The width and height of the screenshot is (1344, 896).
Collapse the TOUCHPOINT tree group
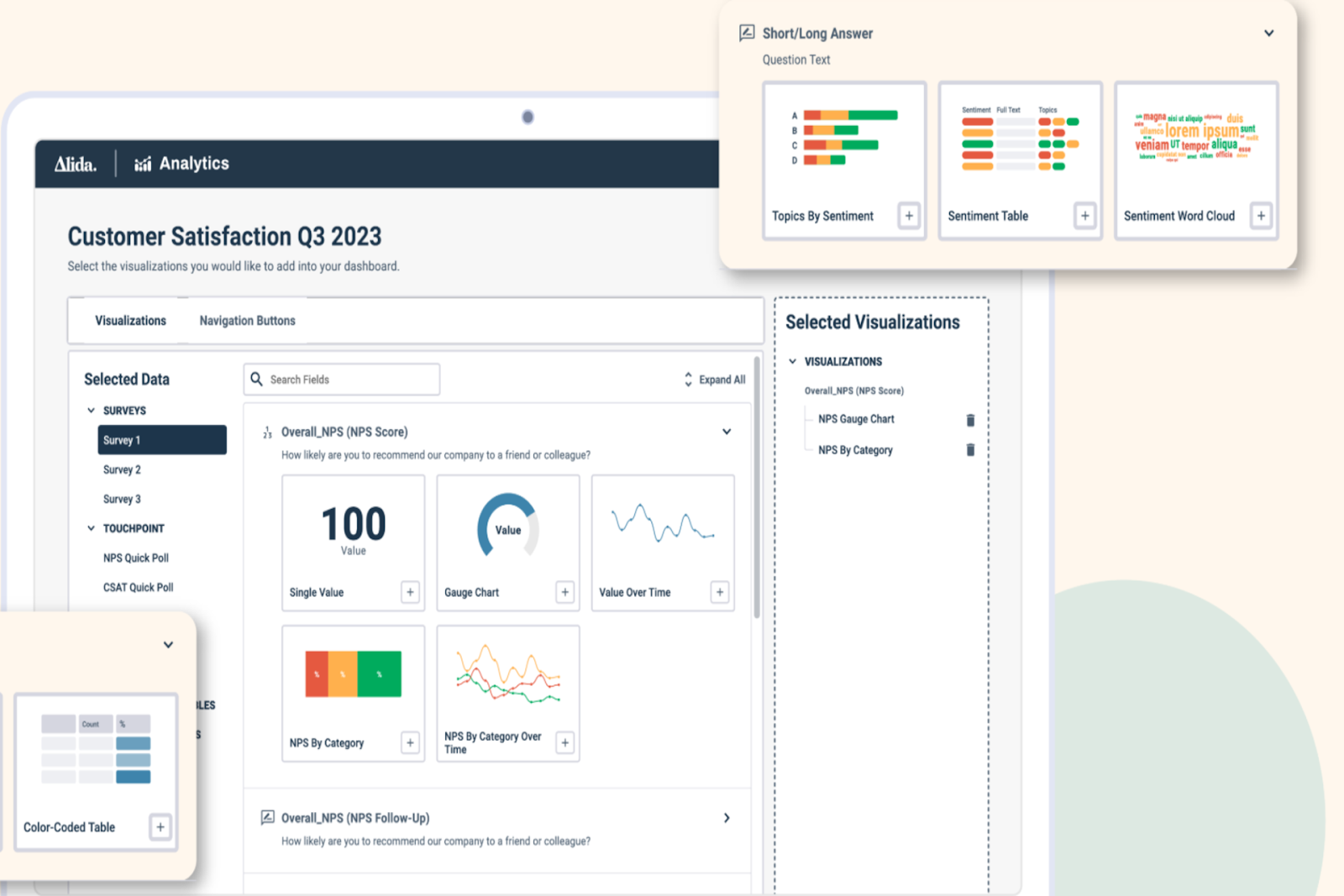click(91, 528)
